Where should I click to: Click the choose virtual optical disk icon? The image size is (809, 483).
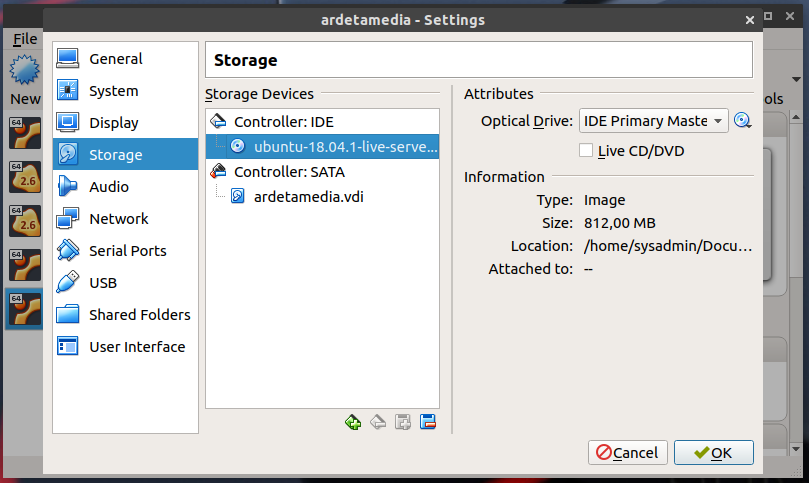tap(742, 121)
